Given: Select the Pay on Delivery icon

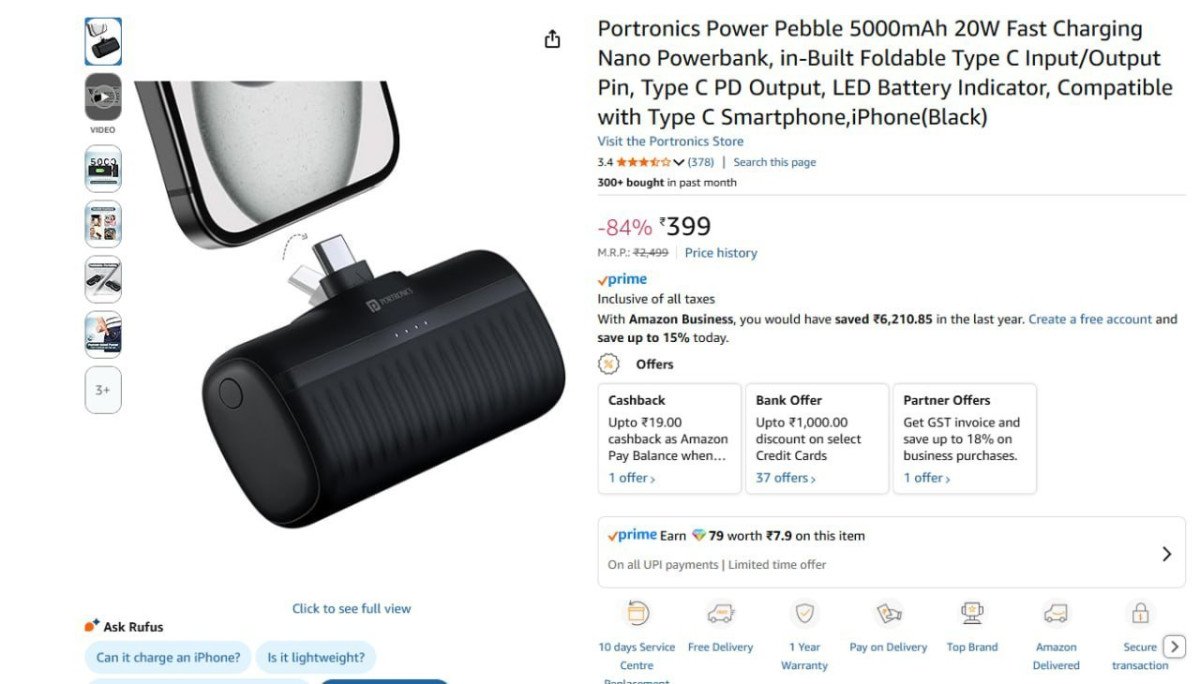Looking at the screenshot, I should coord(888,613).
